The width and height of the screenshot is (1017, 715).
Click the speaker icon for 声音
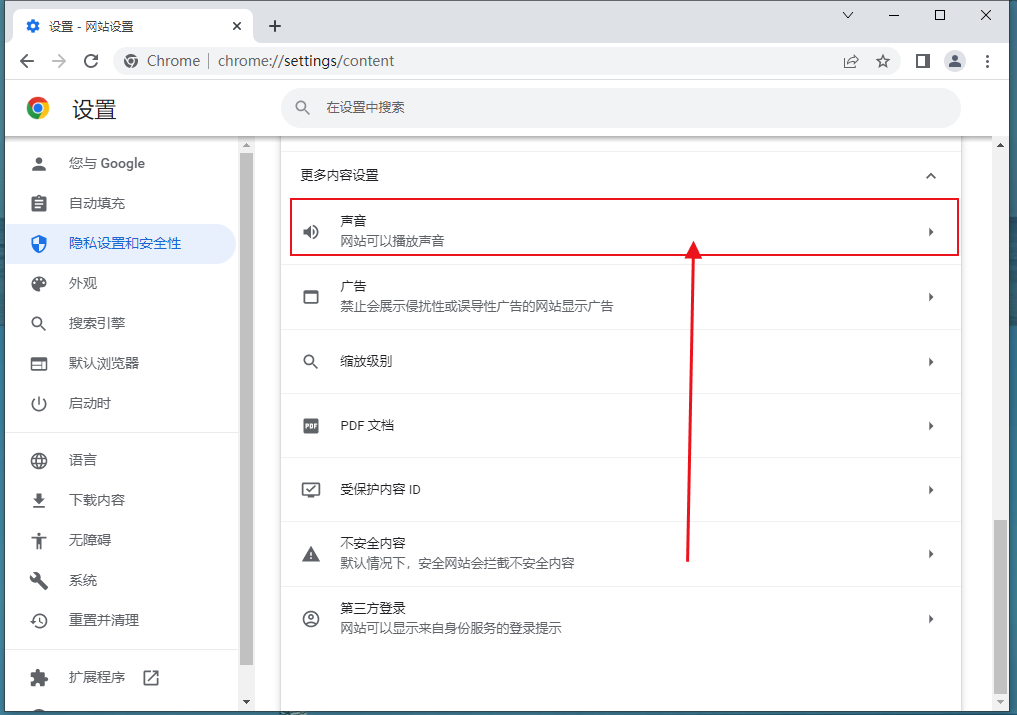(x=311, y=232)
